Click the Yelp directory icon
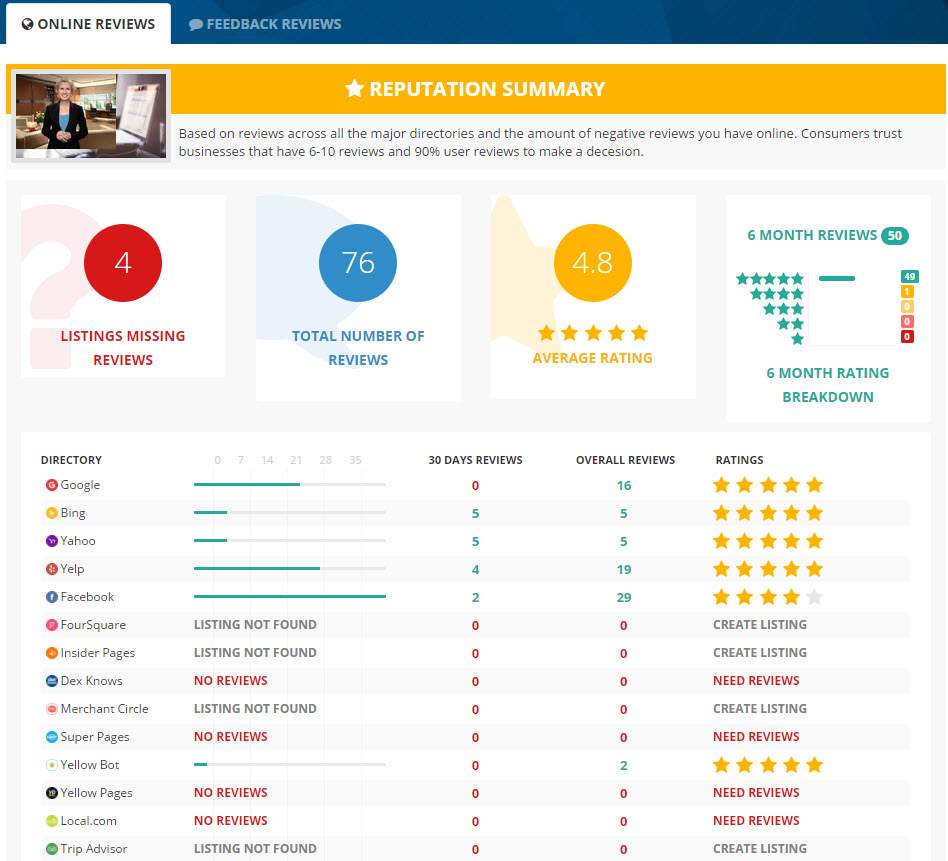The width and height of the screenshot is (948, 861). [52, 569]
